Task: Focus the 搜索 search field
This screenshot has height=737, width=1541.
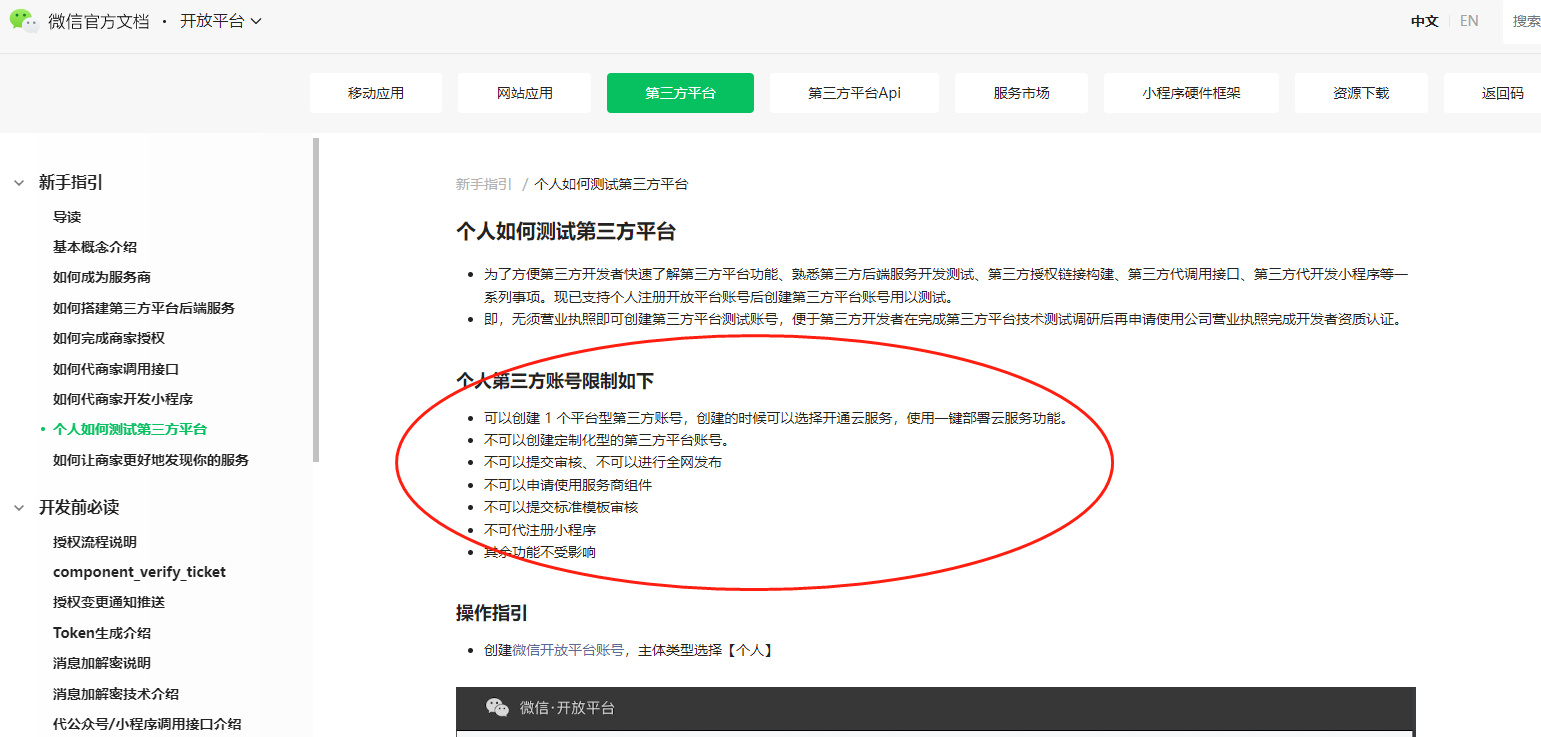Action: click(1522, 21)
